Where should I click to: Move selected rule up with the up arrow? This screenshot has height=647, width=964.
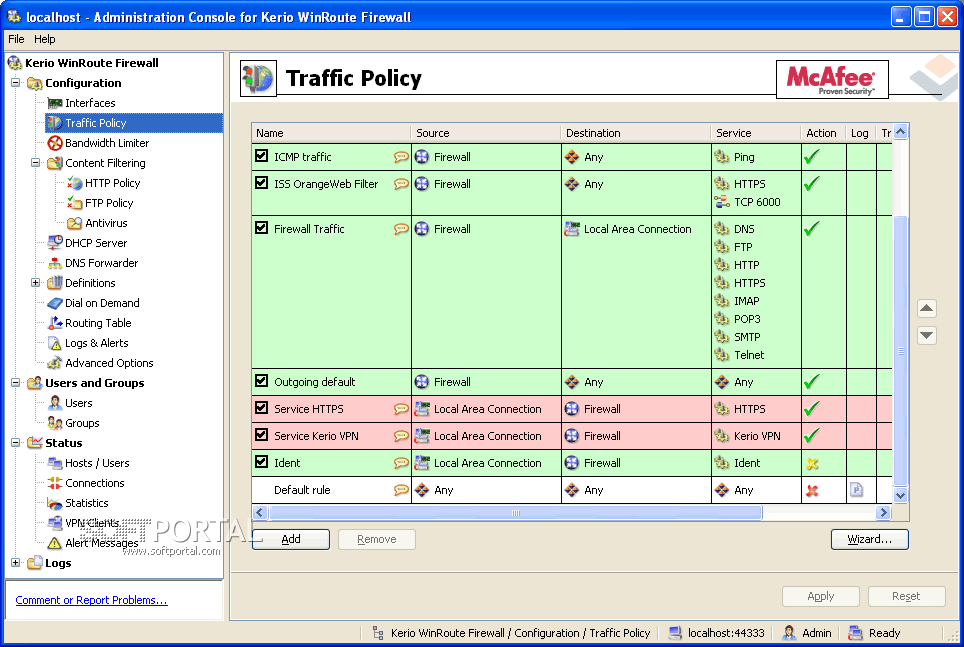[926, 308]
